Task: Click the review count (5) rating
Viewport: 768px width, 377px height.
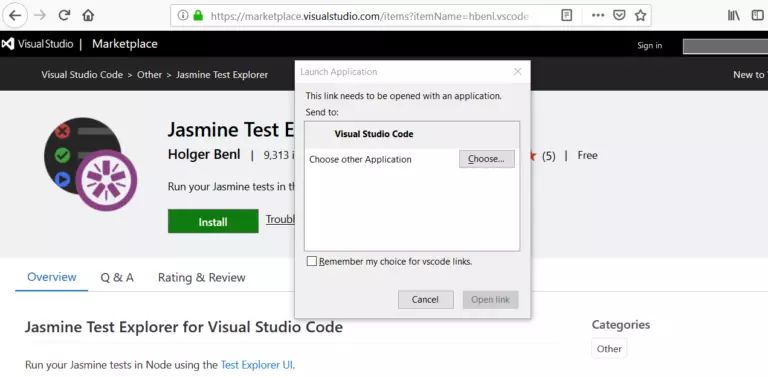Action: (x=549, y=156)
